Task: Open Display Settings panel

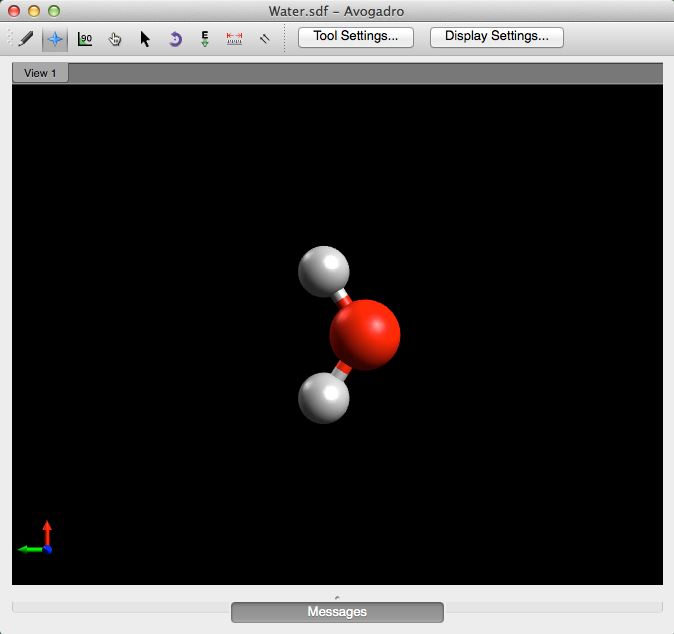Action: [497, 37]
